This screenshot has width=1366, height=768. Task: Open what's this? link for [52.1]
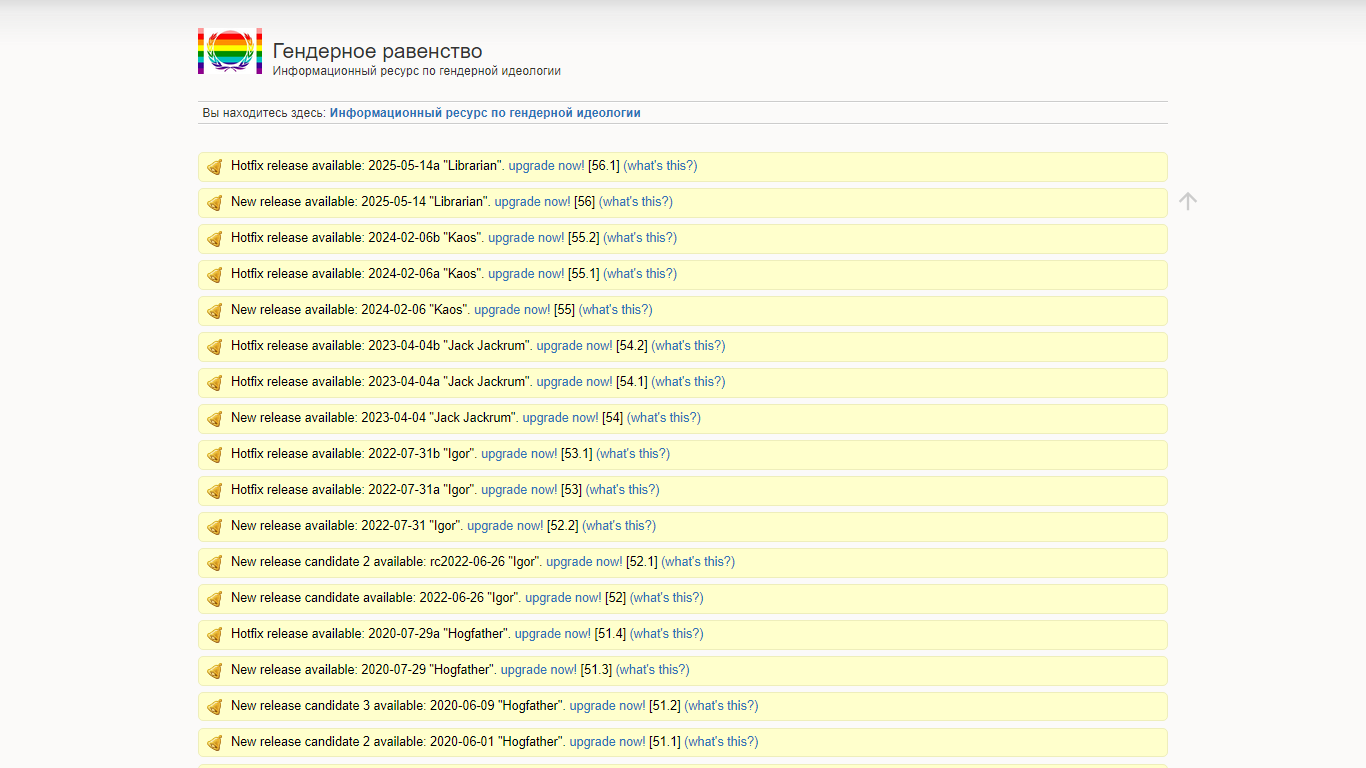pyautogui.click(x=698, y=562)
